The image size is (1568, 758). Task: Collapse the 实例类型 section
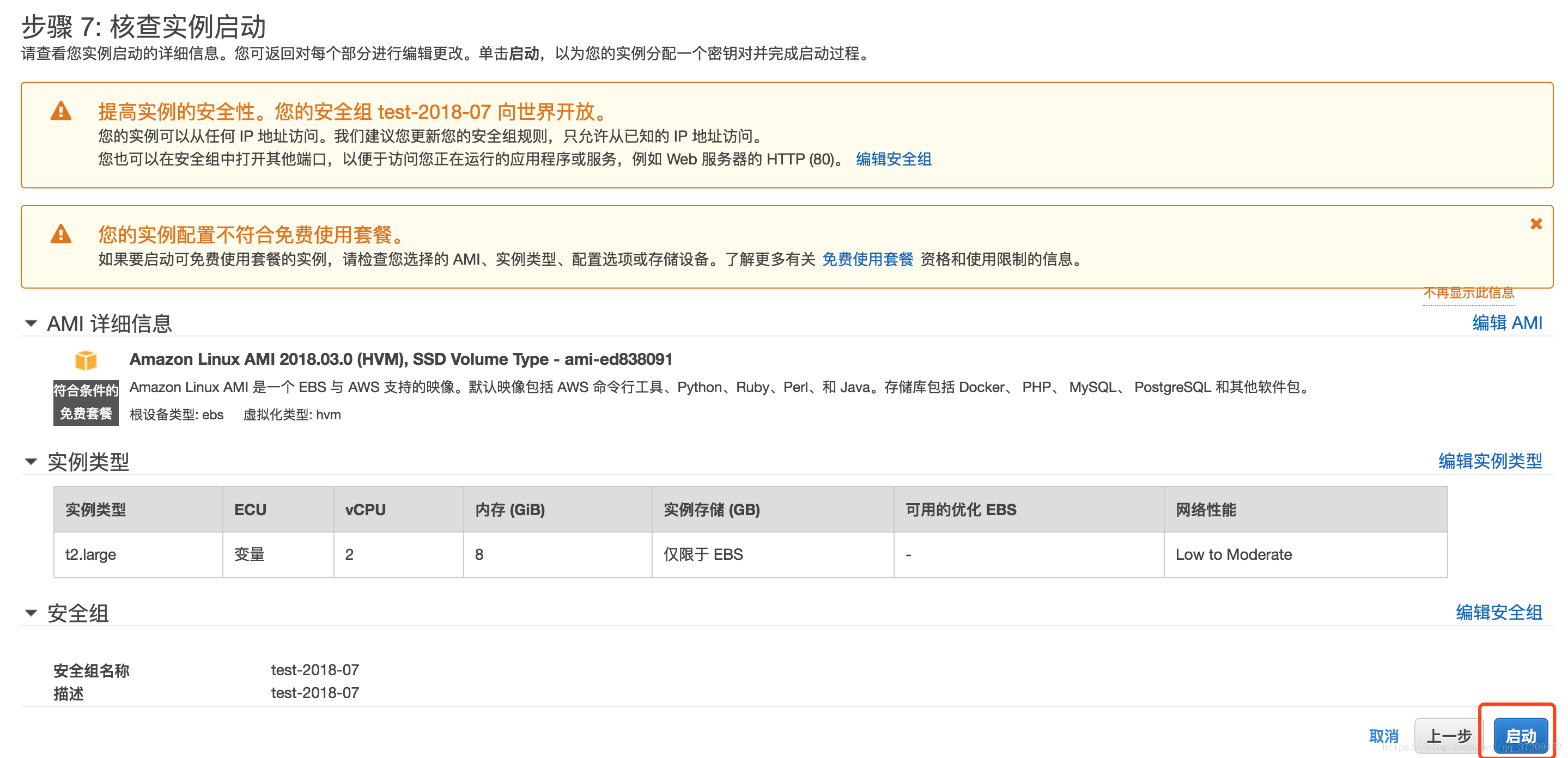click(x=31, y=461)
